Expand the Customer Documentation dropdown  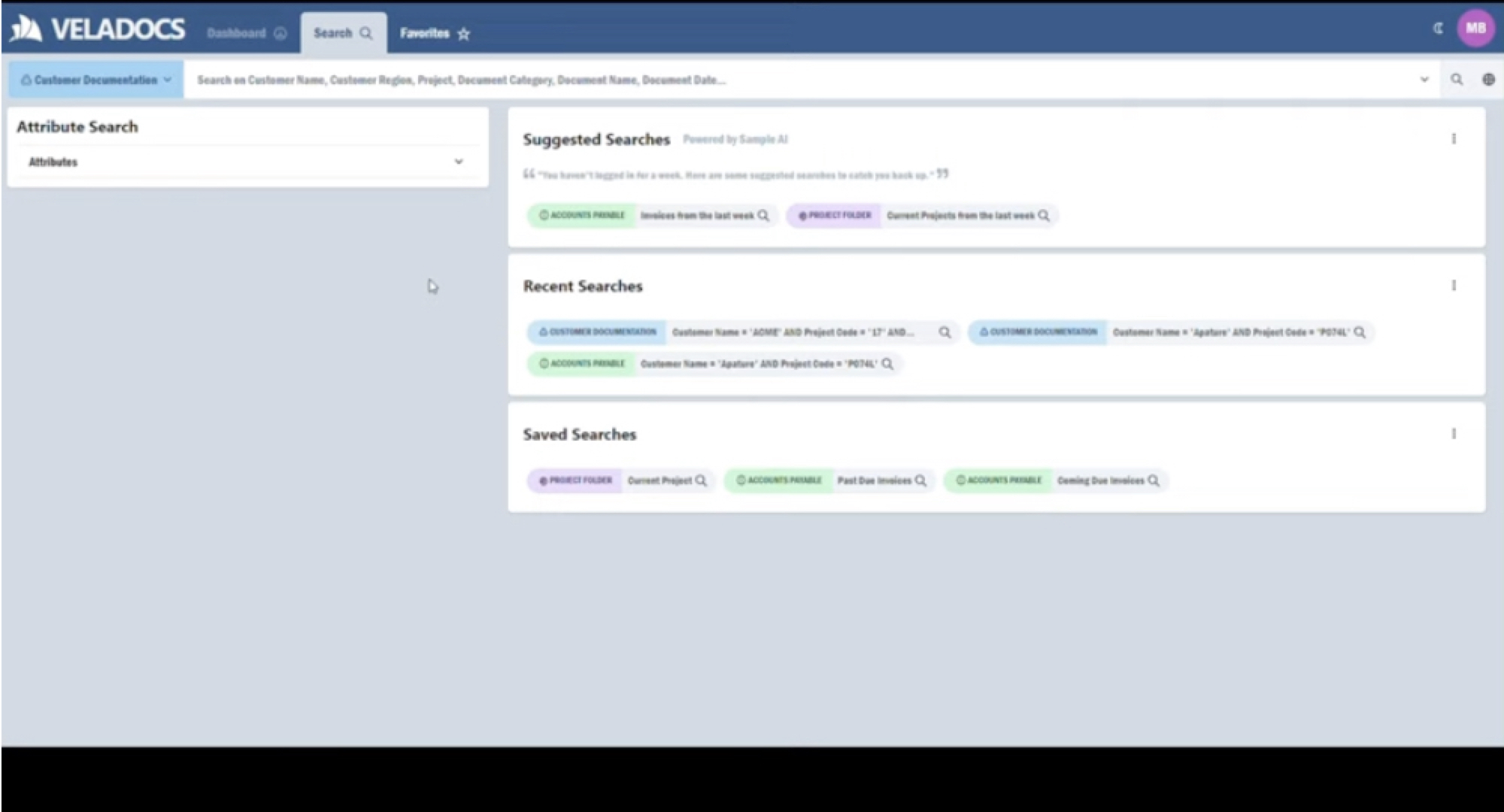tap(96, 80)
